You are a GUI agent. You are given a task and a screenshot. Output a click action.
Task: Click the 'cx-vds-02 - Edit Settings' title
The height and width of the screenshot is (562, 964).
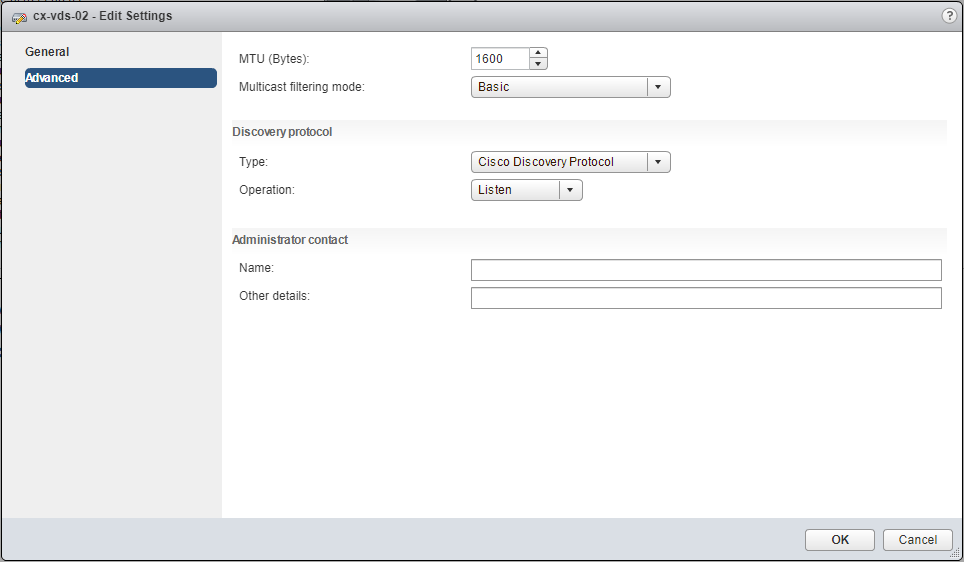click(x=103, y=16)
